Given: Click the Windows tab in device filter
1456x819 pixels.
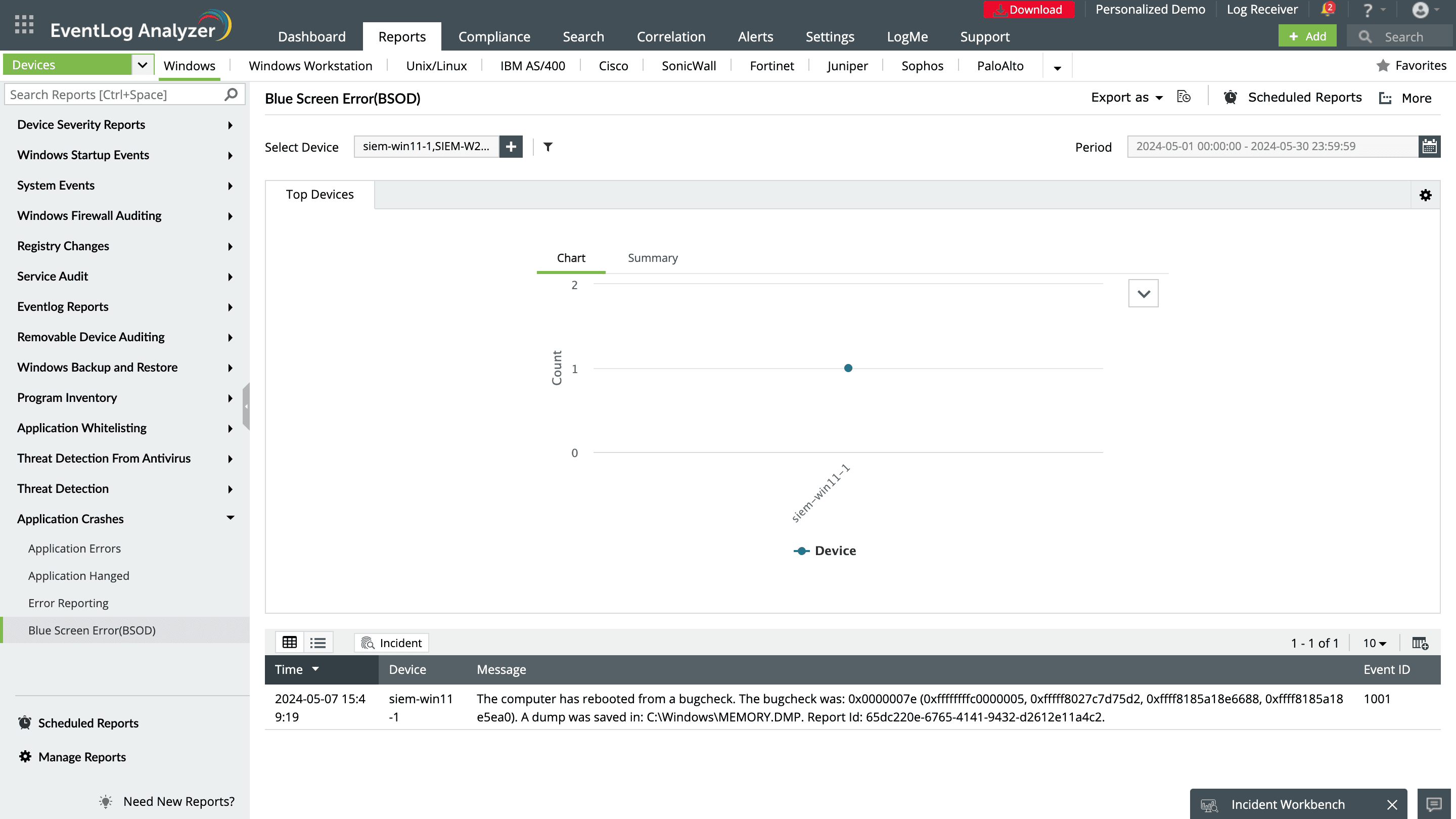Looking at the screenshot, I should pos(189,65).
